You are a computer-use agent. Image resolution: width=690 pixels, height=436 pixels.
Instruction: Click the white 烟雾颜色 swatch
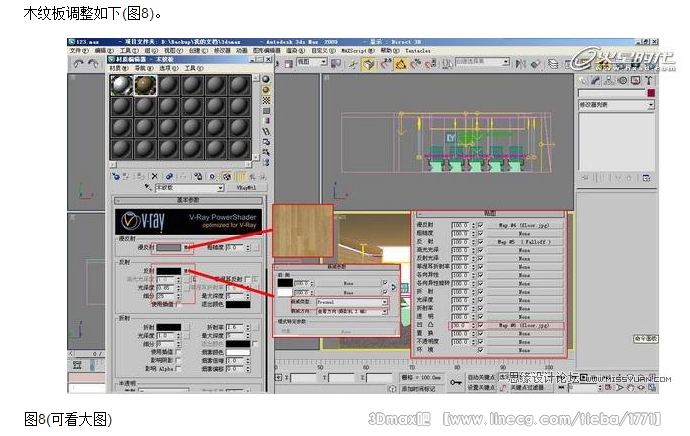pyautogui.click(x=238, y=352)
